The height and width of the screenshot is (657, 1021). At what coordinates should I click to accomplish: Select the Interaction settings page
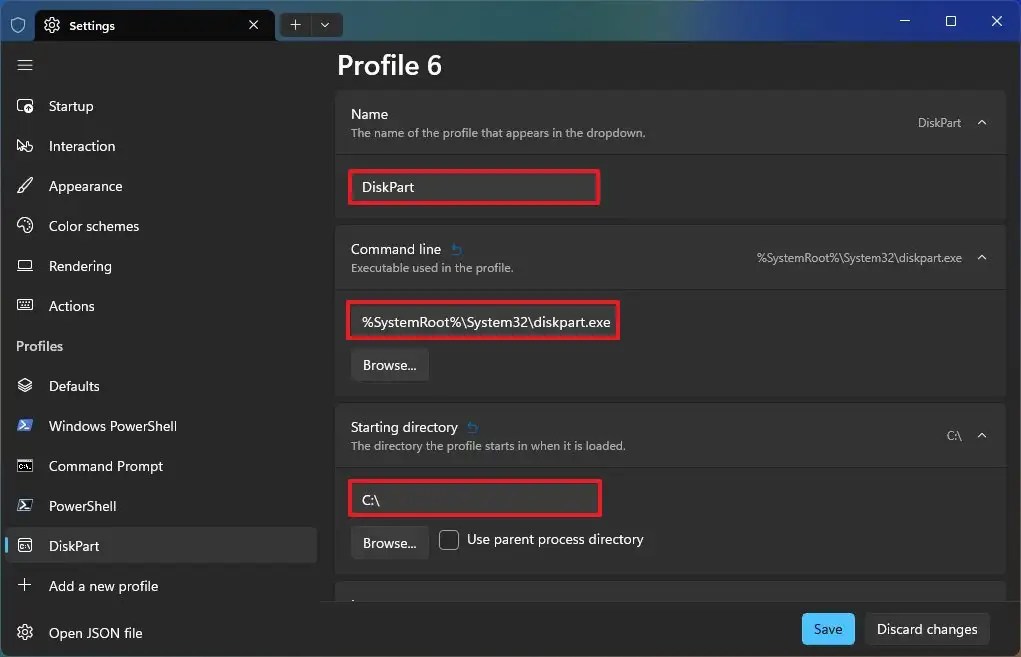[81, 146]
